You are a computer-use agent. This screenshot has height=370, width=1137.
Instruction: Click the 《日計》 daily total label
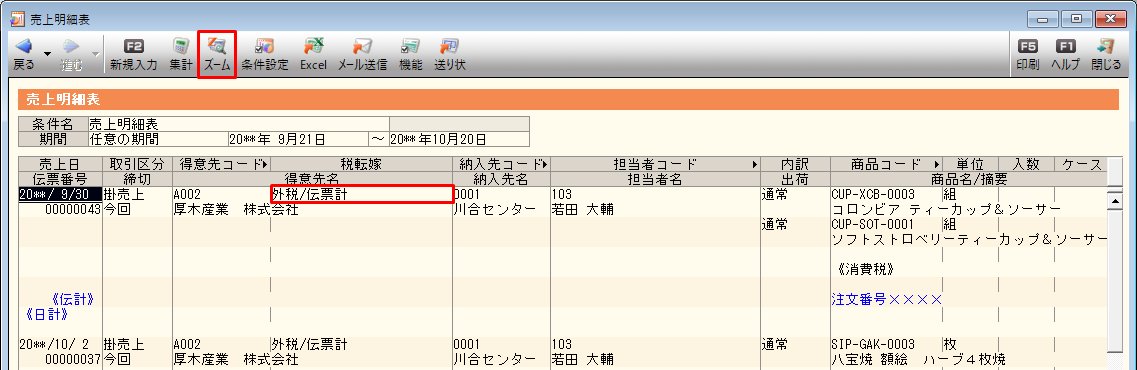pos(47,314)
